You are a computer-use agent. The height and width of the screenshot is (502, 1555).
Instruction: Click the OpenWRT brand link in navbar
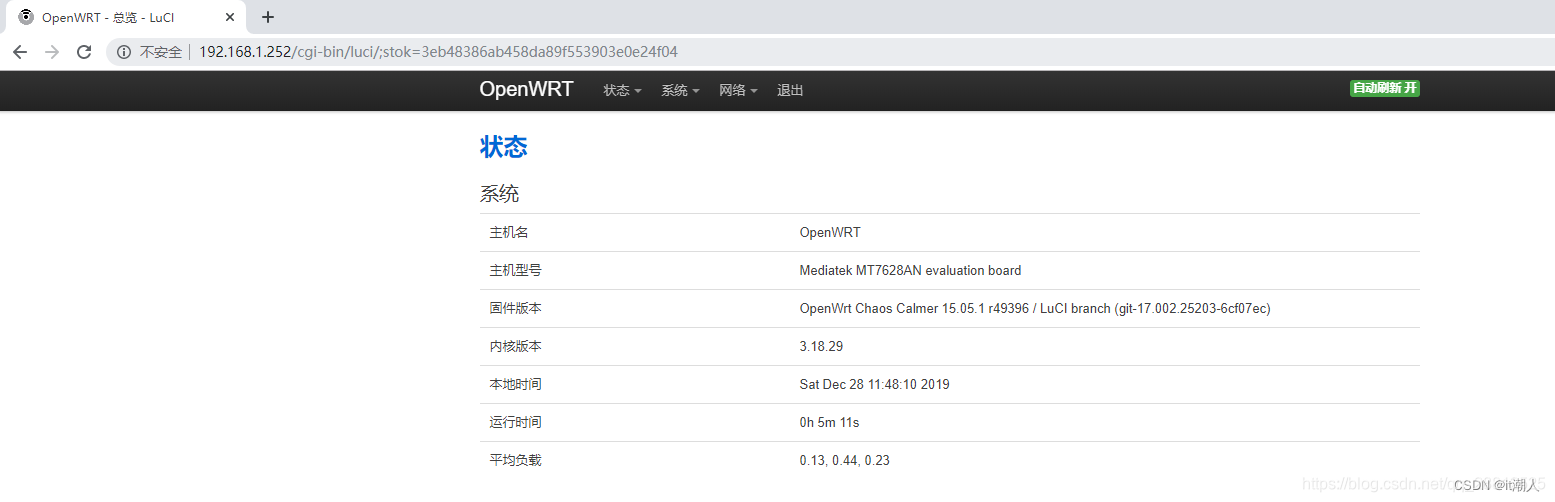(x=526, y=89)
